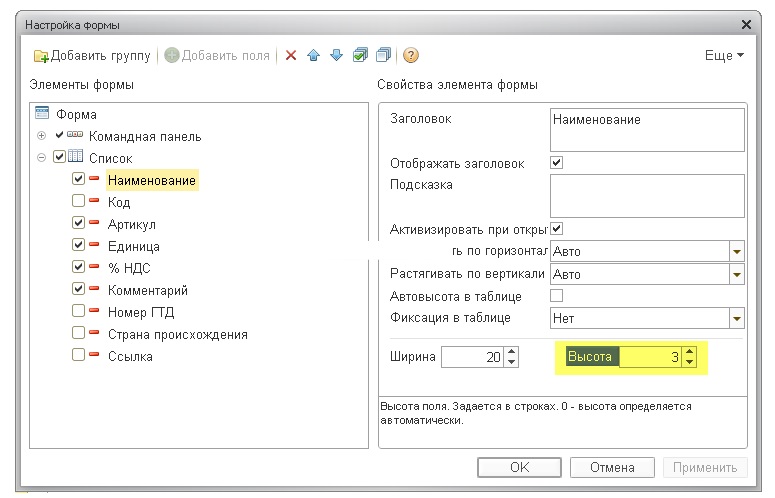The image size is (775, 498).
Task: Uncheck the Наименование field checkbox
Action: pos(79,178)
